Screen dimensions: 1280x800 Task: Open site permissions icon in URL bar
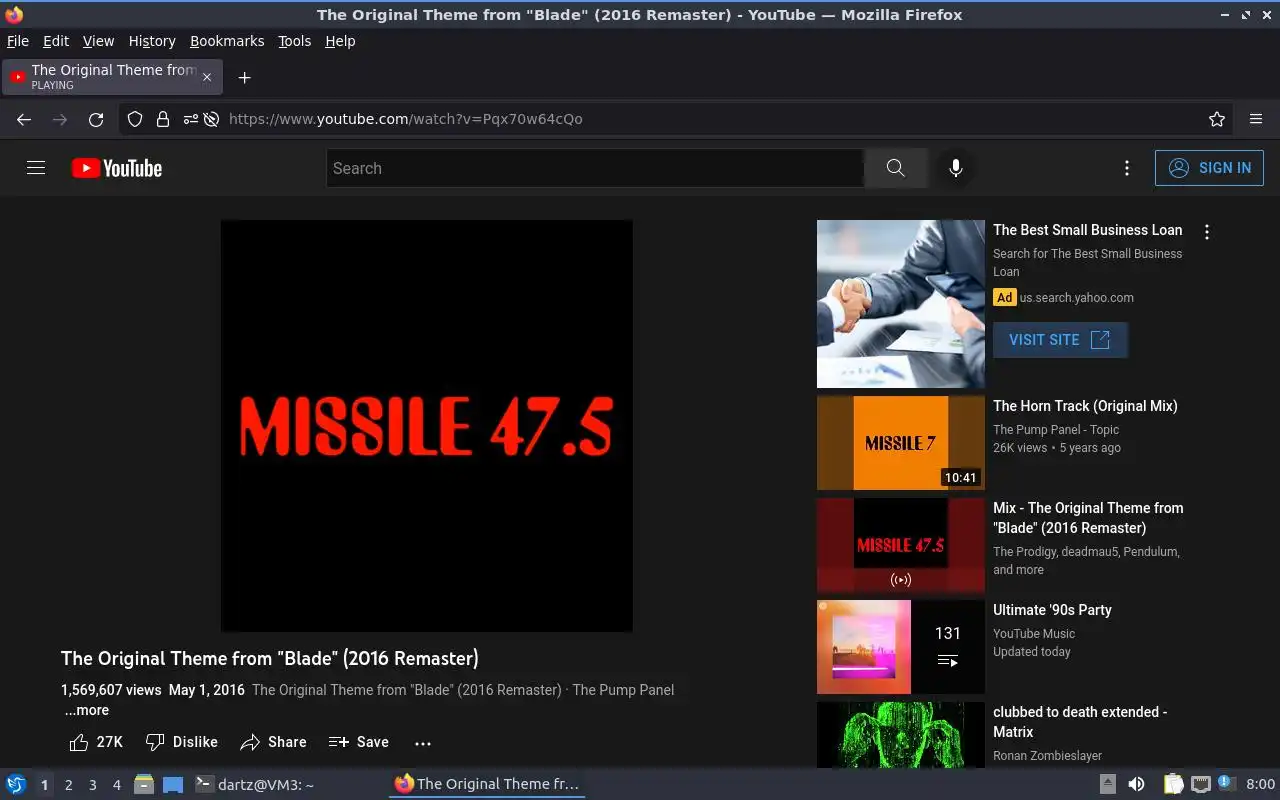point(190,119)
